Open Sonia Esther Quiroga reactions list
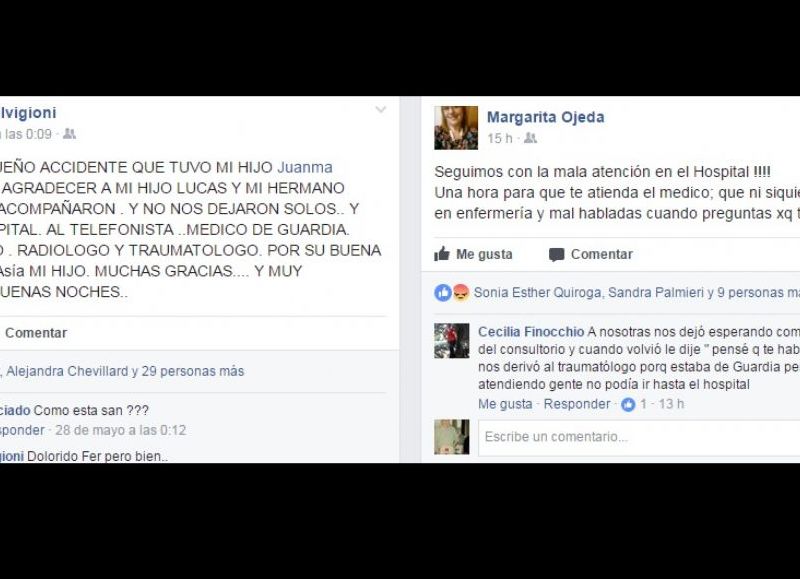800x579 pixels. [x=537, y=292]
